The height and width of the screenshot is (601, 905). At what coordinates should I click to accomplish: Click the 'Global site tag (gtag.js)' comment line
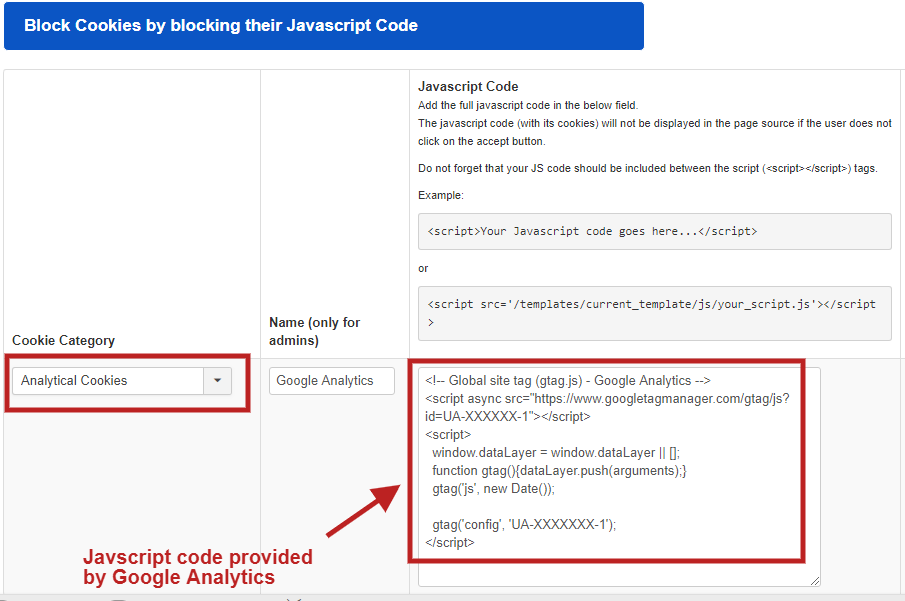coord(568,380)
